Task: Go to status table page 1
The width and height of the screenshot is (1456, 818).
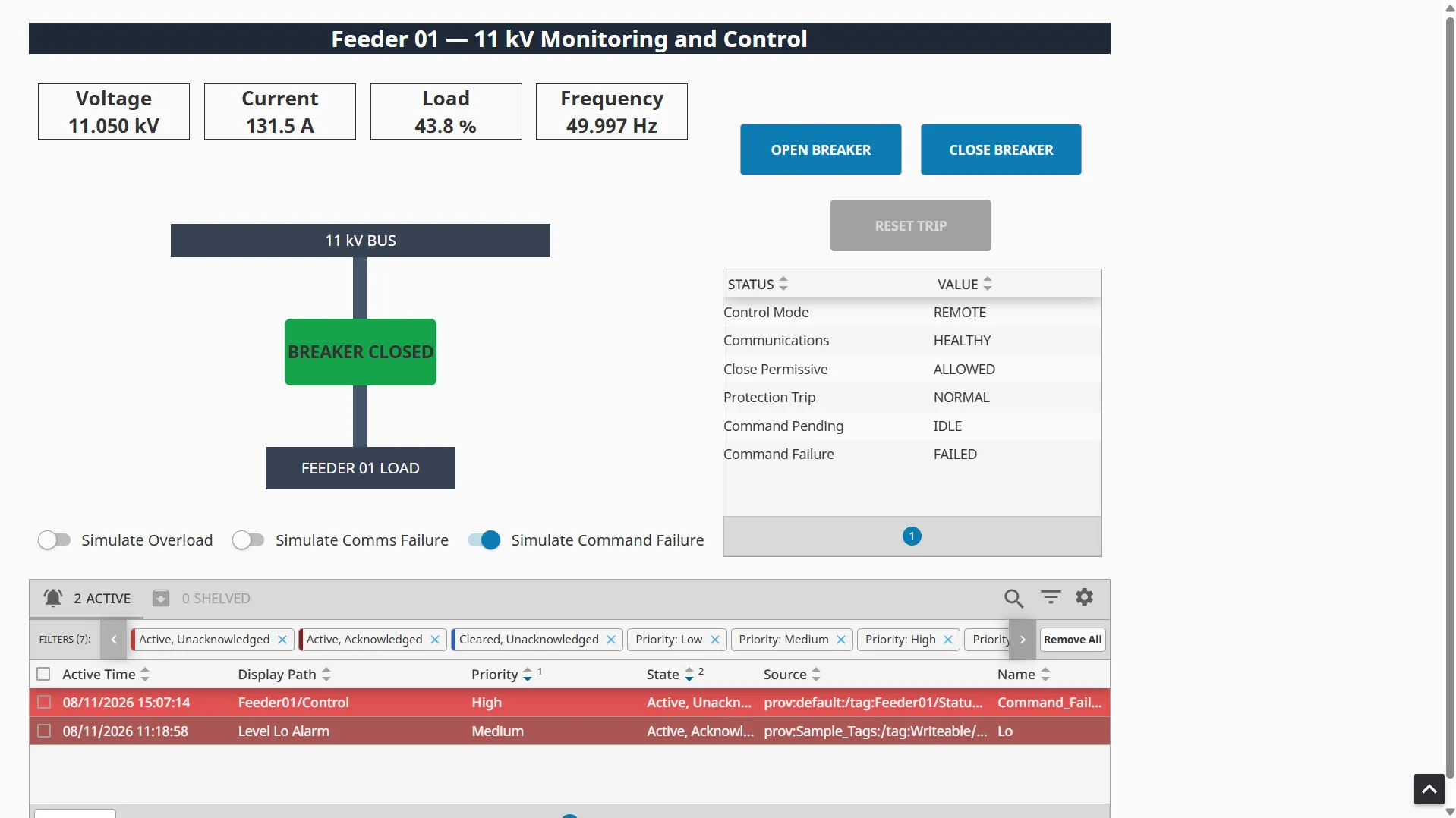Action: pyautogui.click(x=912, y=536)
